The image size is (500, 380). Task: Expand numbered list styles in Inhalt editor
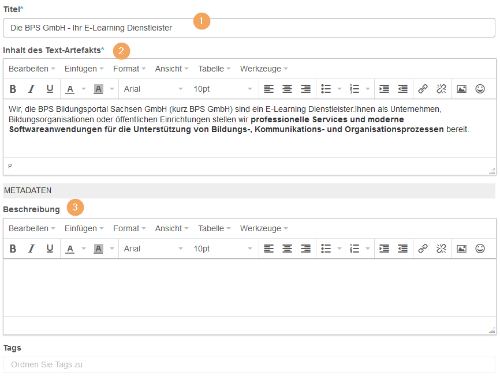pyautogui.click(x=368, y=89)
